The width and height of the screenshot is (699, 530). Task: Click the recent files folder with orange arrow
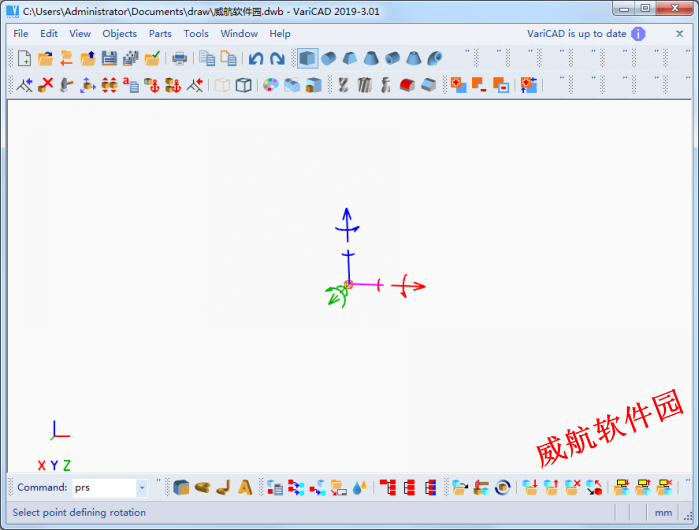(x=66, y=58)
